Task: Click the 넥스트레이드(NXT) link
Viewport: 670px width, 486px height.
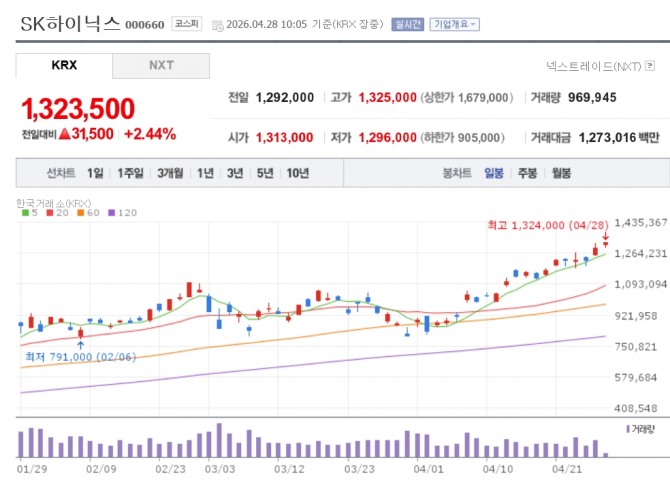Action: click(x=594, y=66)
